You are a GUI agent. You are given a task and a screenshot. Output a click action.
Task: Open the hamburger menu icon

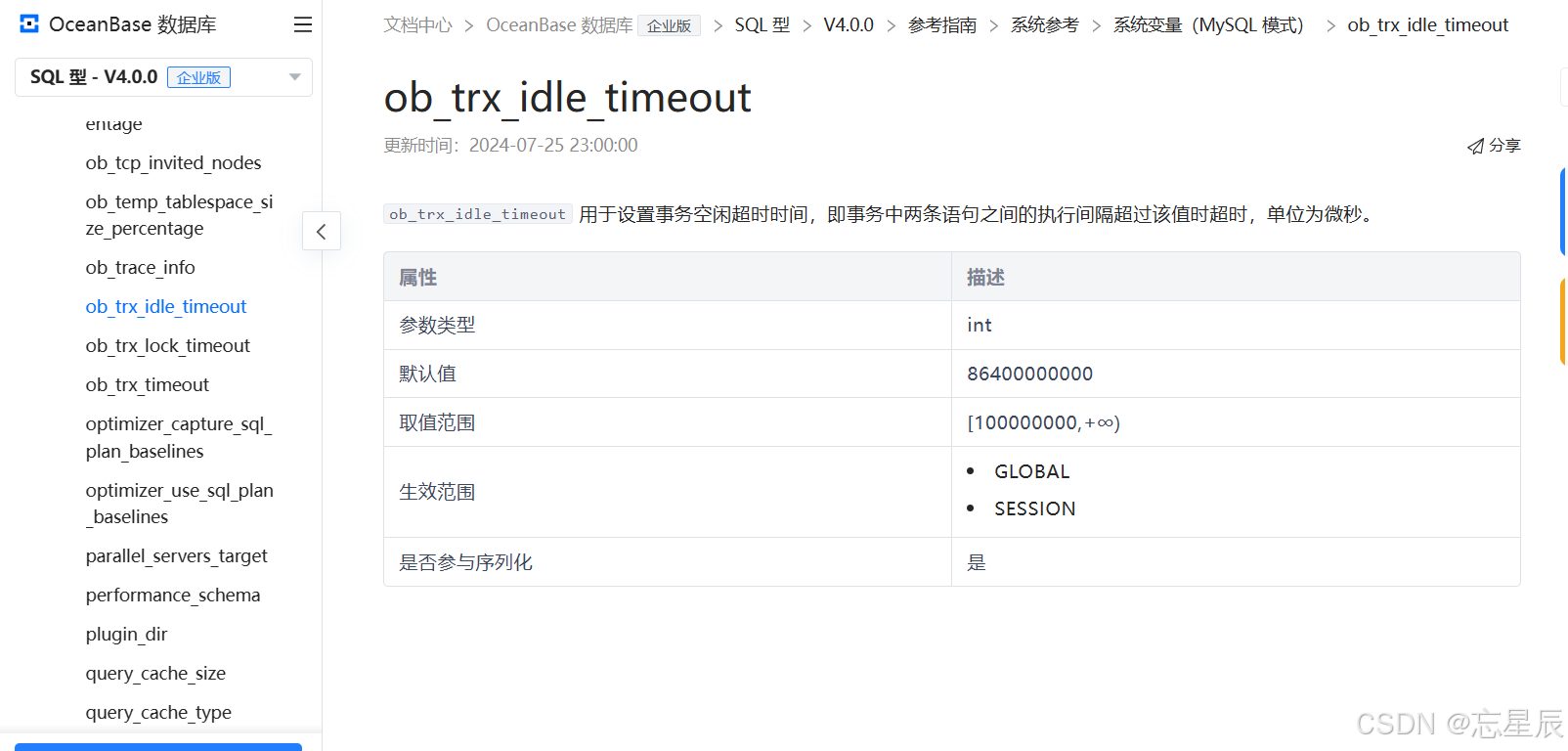(303, 24)
